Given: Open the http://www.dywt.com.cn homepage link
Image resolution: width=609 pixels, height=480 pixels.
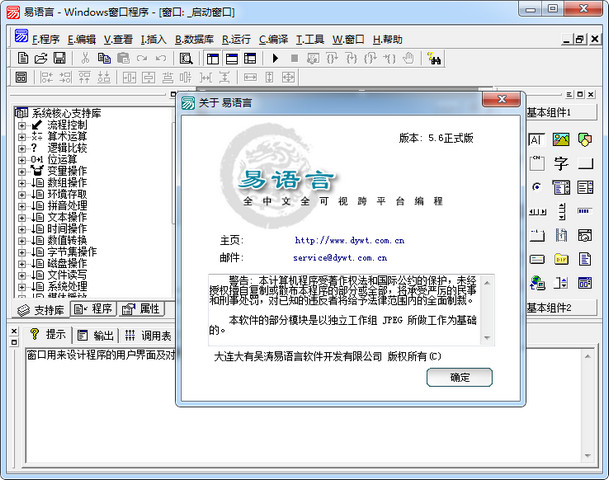Looking at the screenshot, I should (350, 240).
